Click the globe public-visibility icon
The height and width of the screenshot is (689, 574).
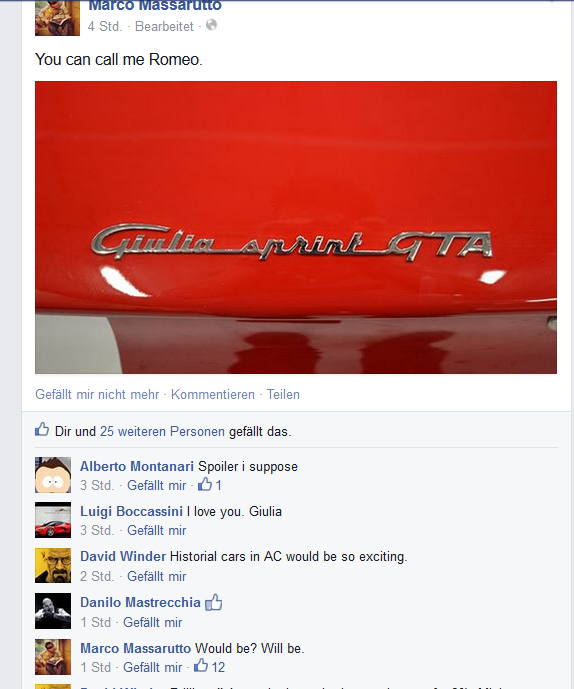point(211,25)
